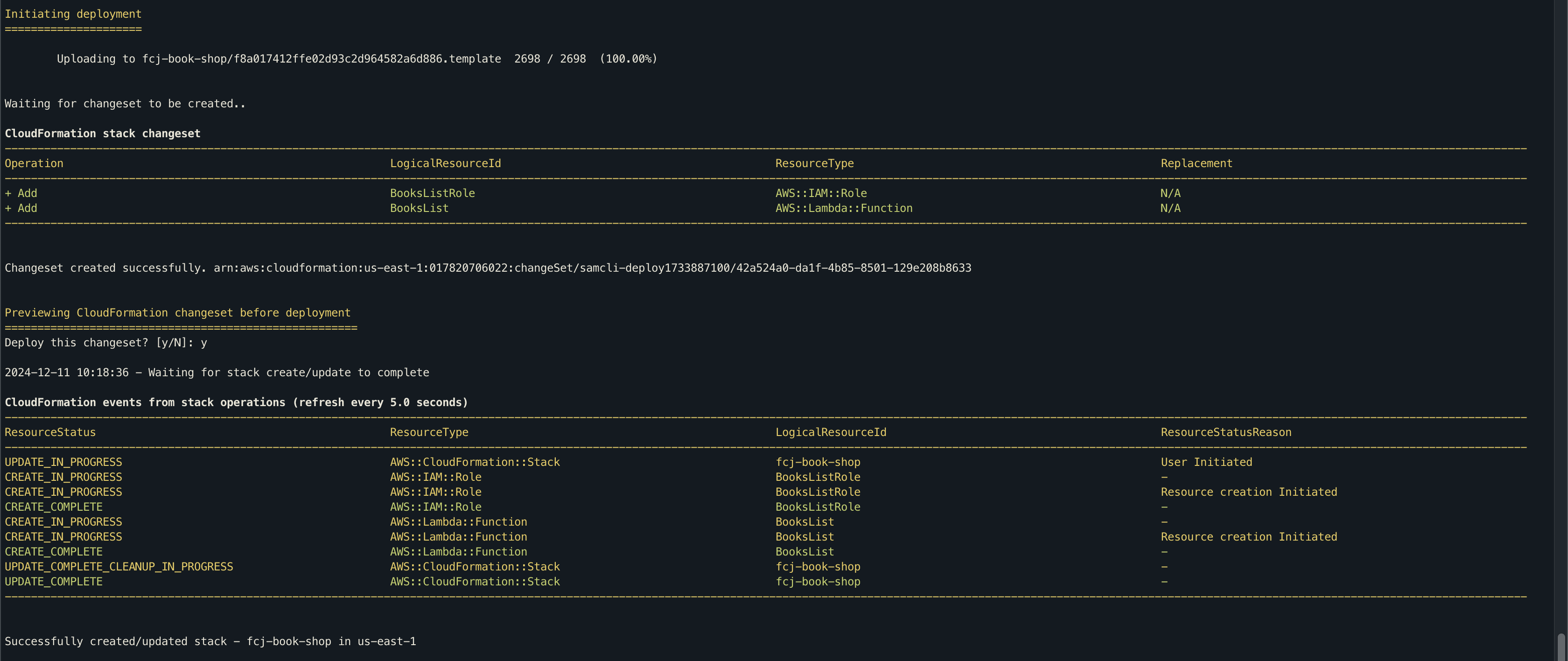1568x661 pixels.
Task: Click the '(100.00%)' upload progress text
Action: tap(628, 59)
